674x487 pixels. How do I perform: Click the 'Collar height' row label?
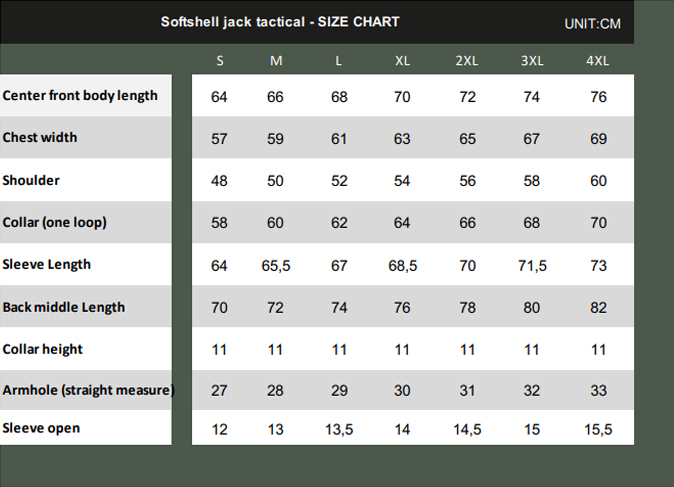coord(43,349)
